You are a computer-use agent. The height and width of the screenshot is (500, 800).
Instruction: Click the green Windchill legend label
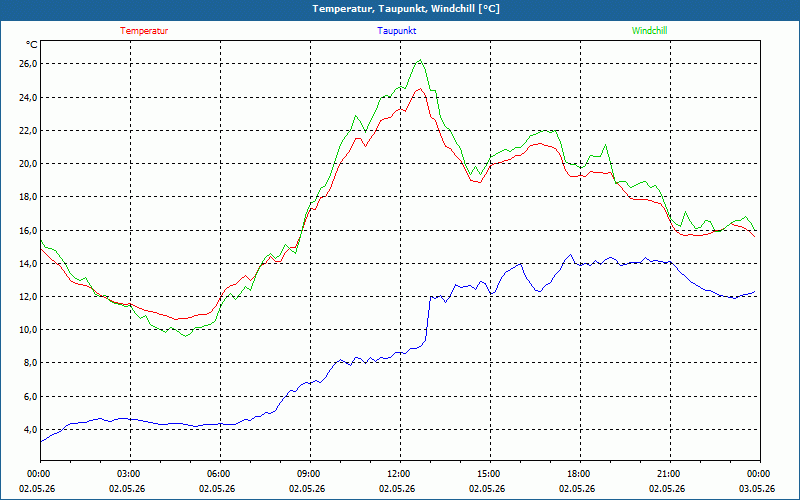click(x=649, y=31)
